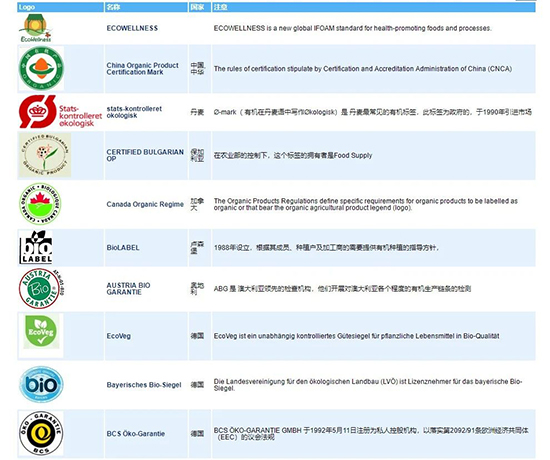550x460 pixels.
Task: Click the Logo column header
Action: click(x=60, y=7)
